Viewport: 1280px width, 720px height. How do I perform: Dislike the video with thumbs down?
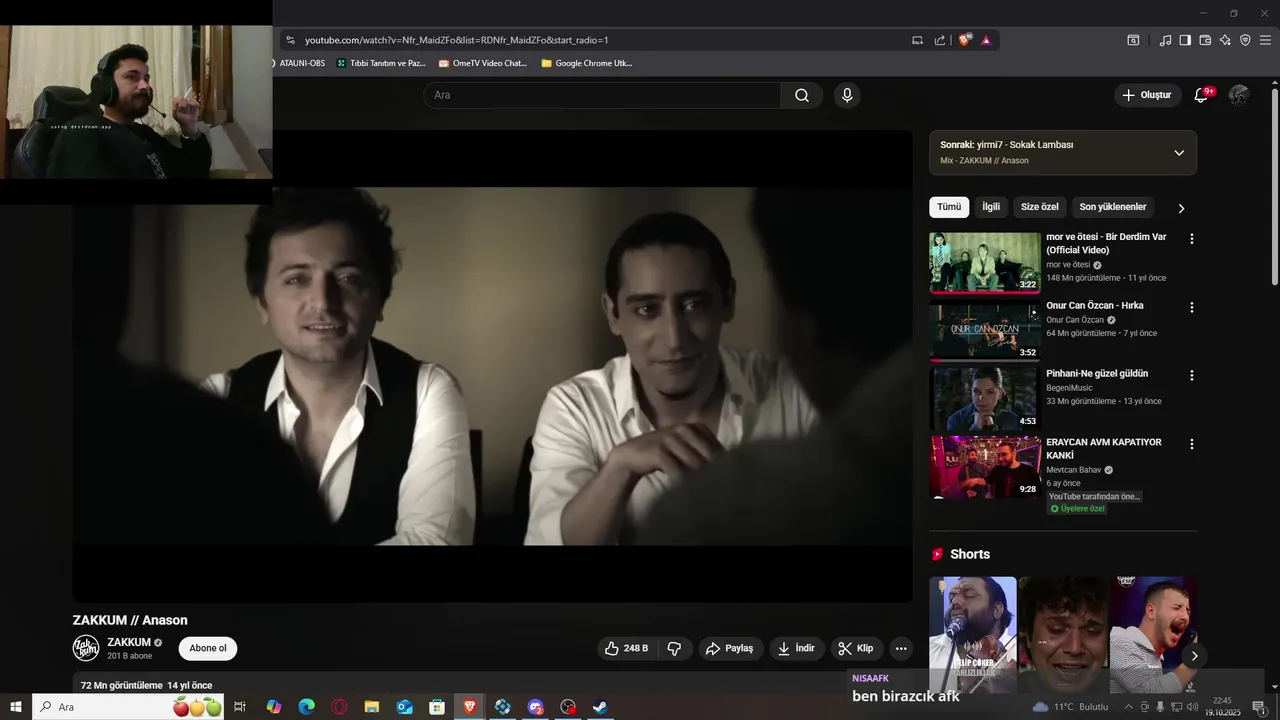click(x=674, y=648)
